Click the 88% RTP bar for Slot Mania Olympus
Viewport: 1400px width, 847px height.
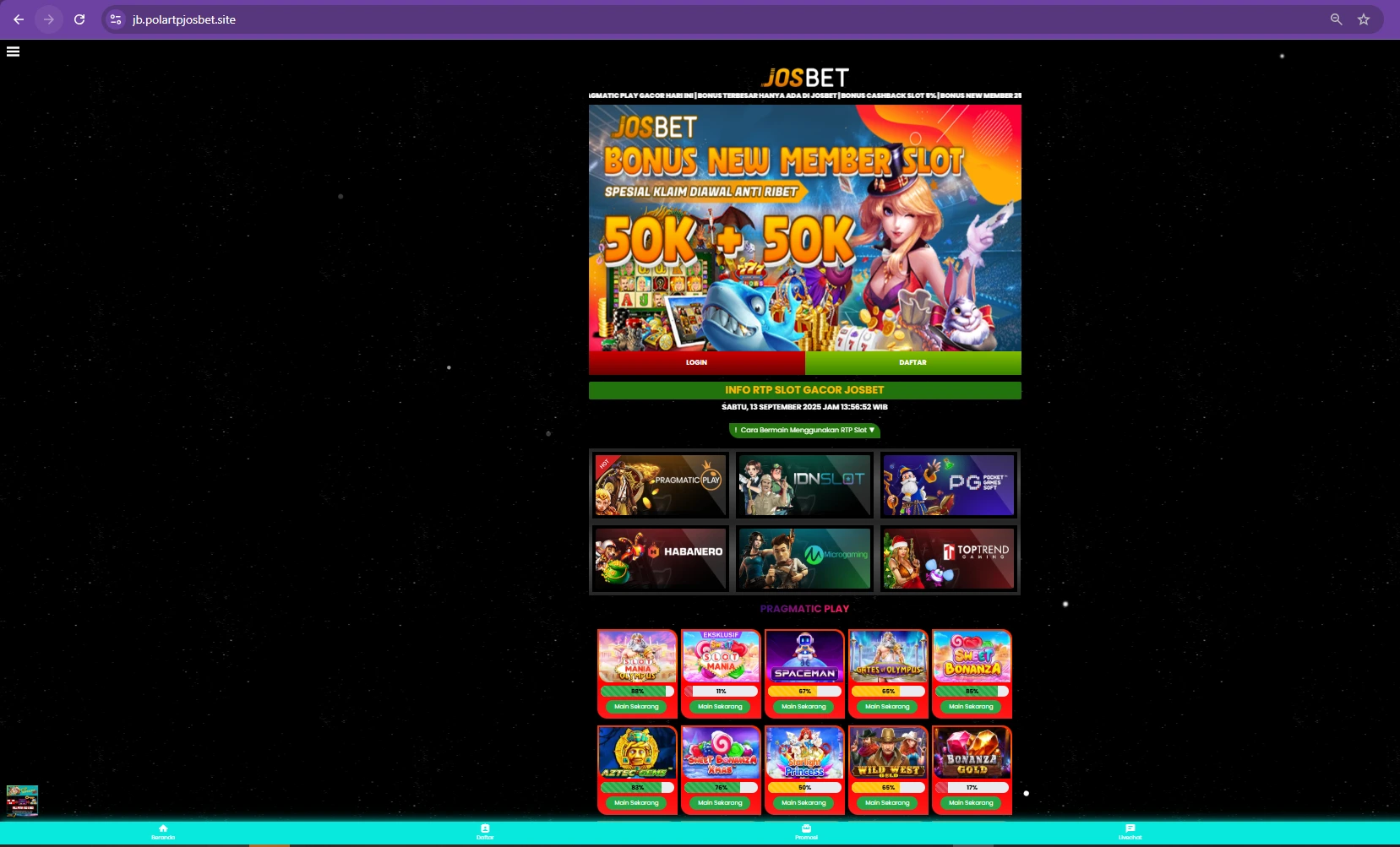637,692
